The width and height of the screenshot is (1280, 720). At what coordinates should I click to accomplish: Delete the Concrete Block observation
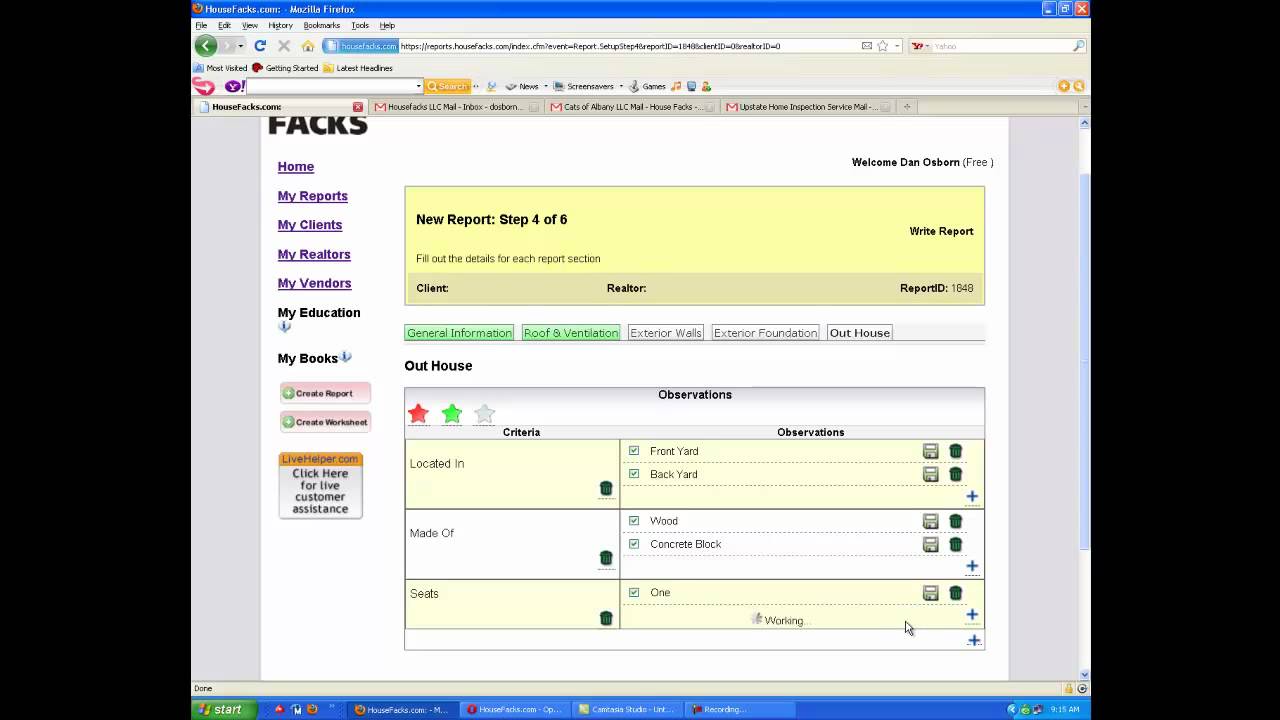point(955,544)
